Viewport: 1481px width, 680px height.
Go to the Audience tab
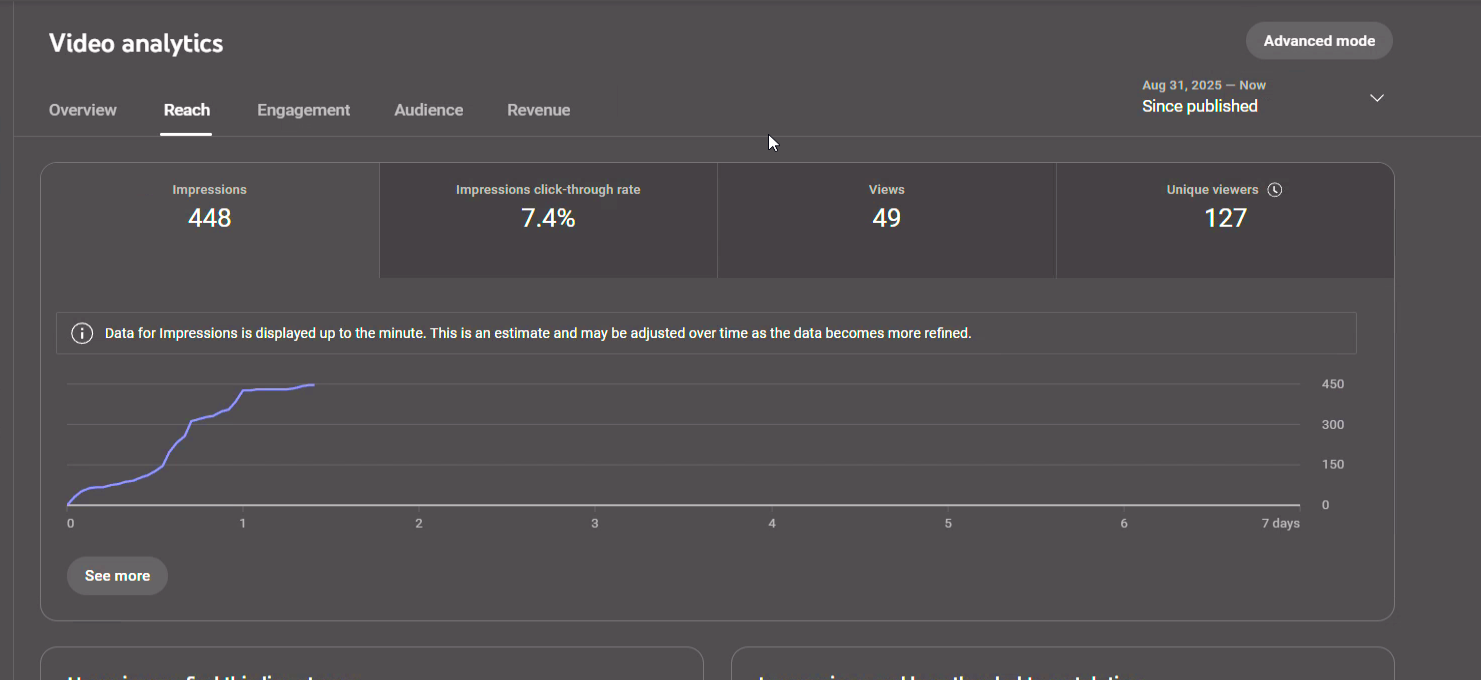coord(428,110)
